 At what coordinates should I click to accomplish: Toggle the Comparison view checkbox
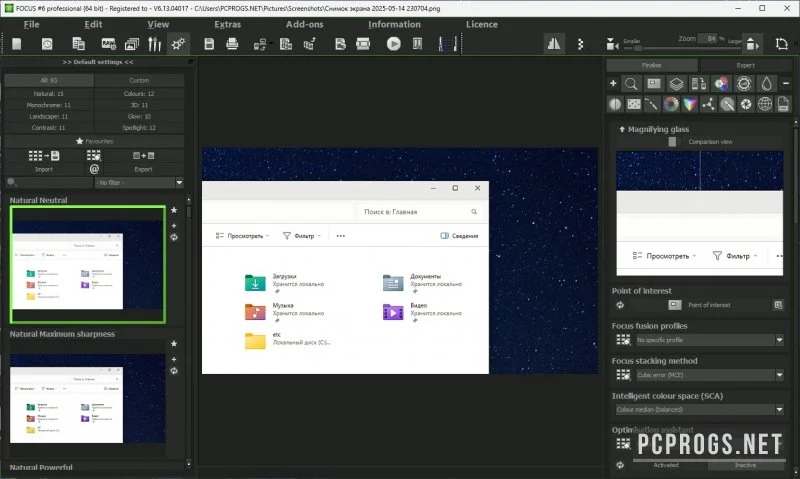pos(672,142)
